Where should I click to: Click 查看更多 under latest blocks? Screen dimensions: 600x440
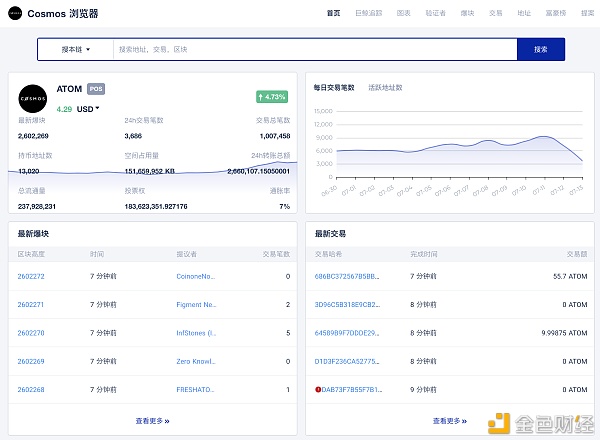tap(152, 421)
